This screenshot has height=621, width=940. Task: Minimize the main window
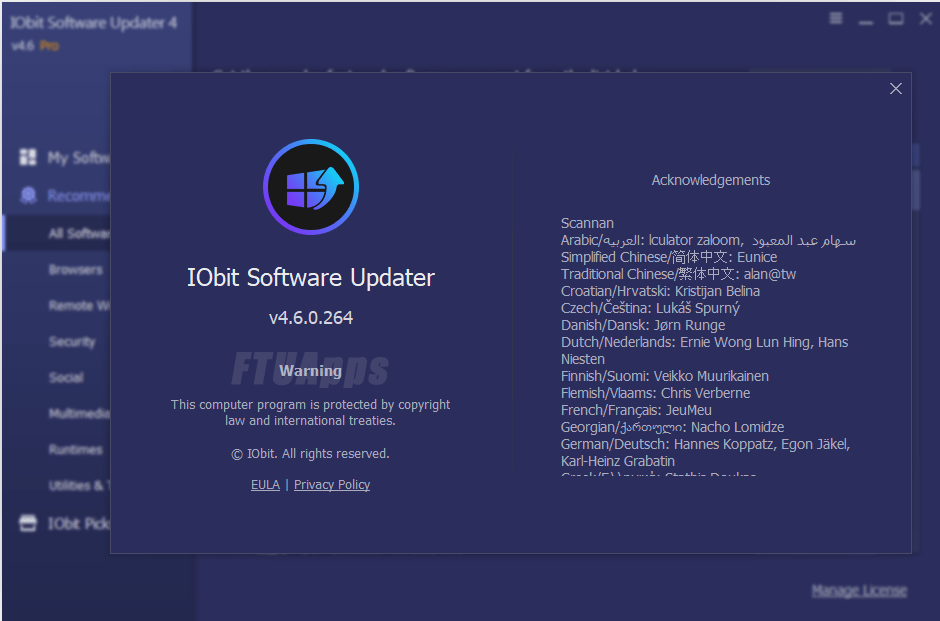tap(865, 20)
